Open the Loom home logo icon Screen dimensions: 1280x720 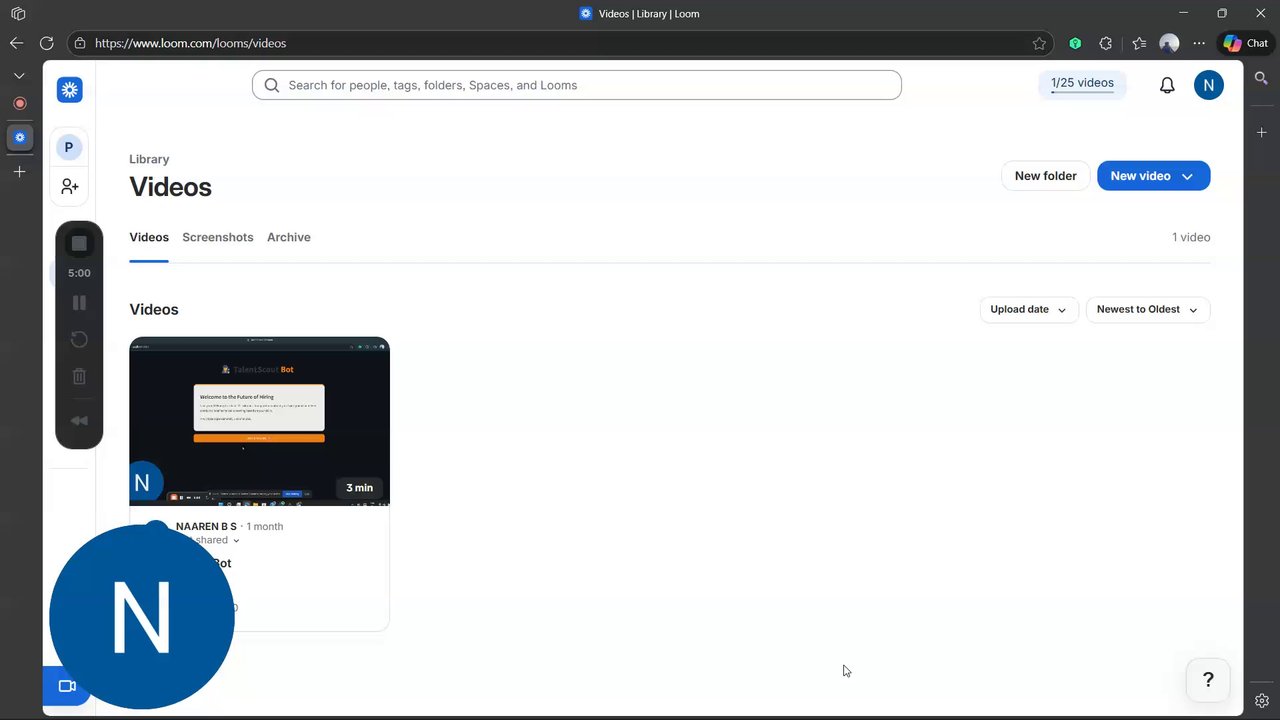(x=69, y=90)
